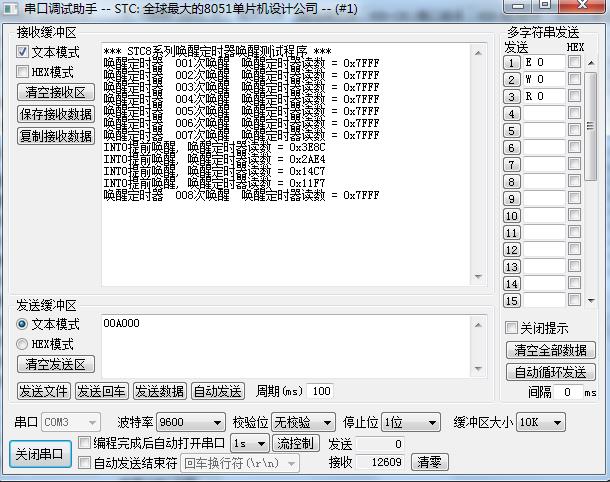
Task: Edit the 周期(ms) value field
Action: tap(321, 391)
